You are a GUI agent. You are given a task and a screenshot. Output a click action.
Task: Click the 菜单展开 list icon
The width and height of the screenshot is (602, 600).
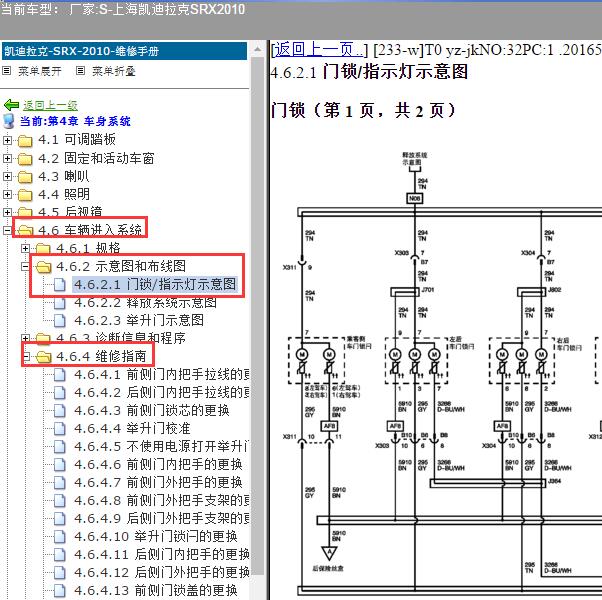click(x=7, y=71)
